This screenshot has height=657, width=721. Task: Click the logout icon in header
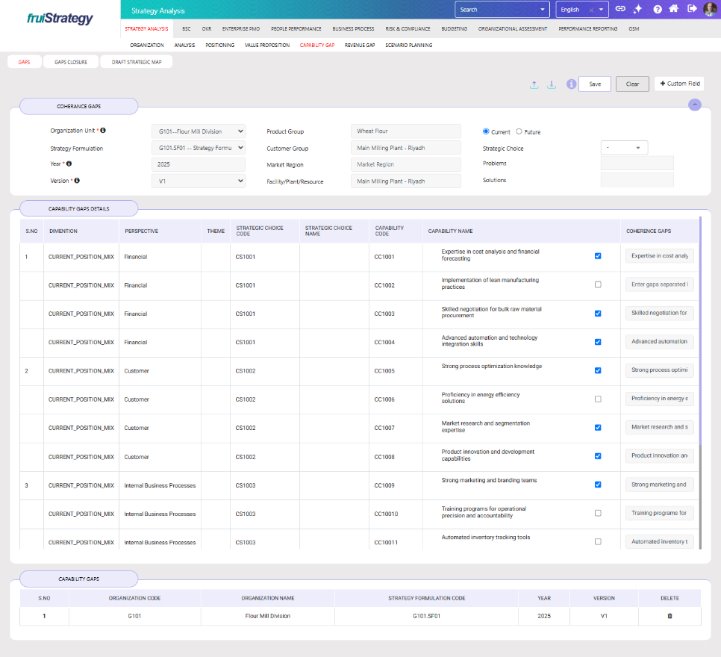691,9
